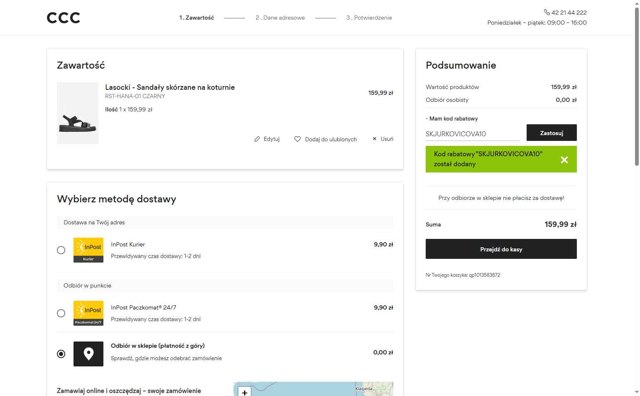The height and width of the screenshot is (396, 640).
Task: Click the Paczkomat price 9,90 zł
Action: [383, 307]
